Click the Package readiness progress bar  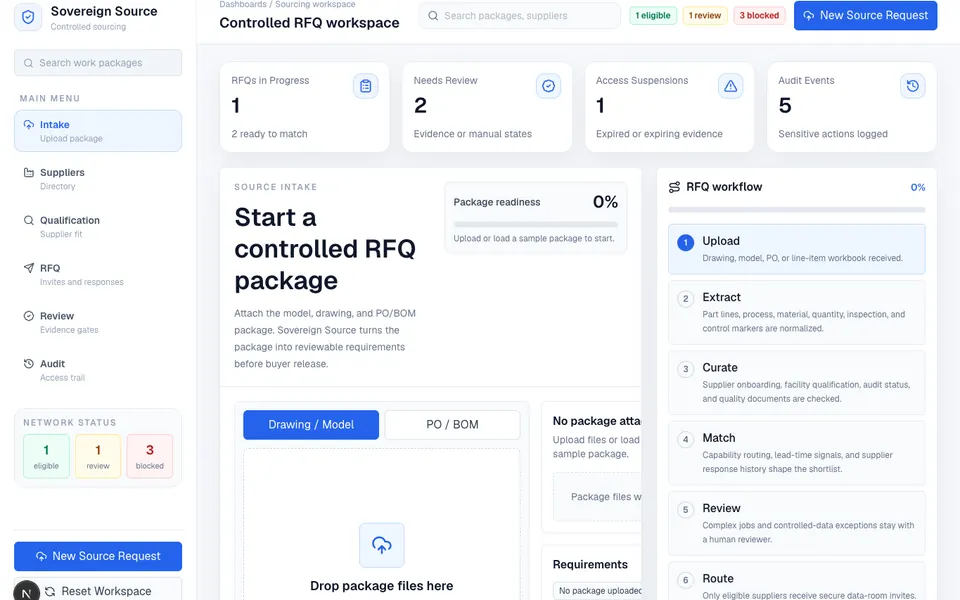click(x=536, y=224)
